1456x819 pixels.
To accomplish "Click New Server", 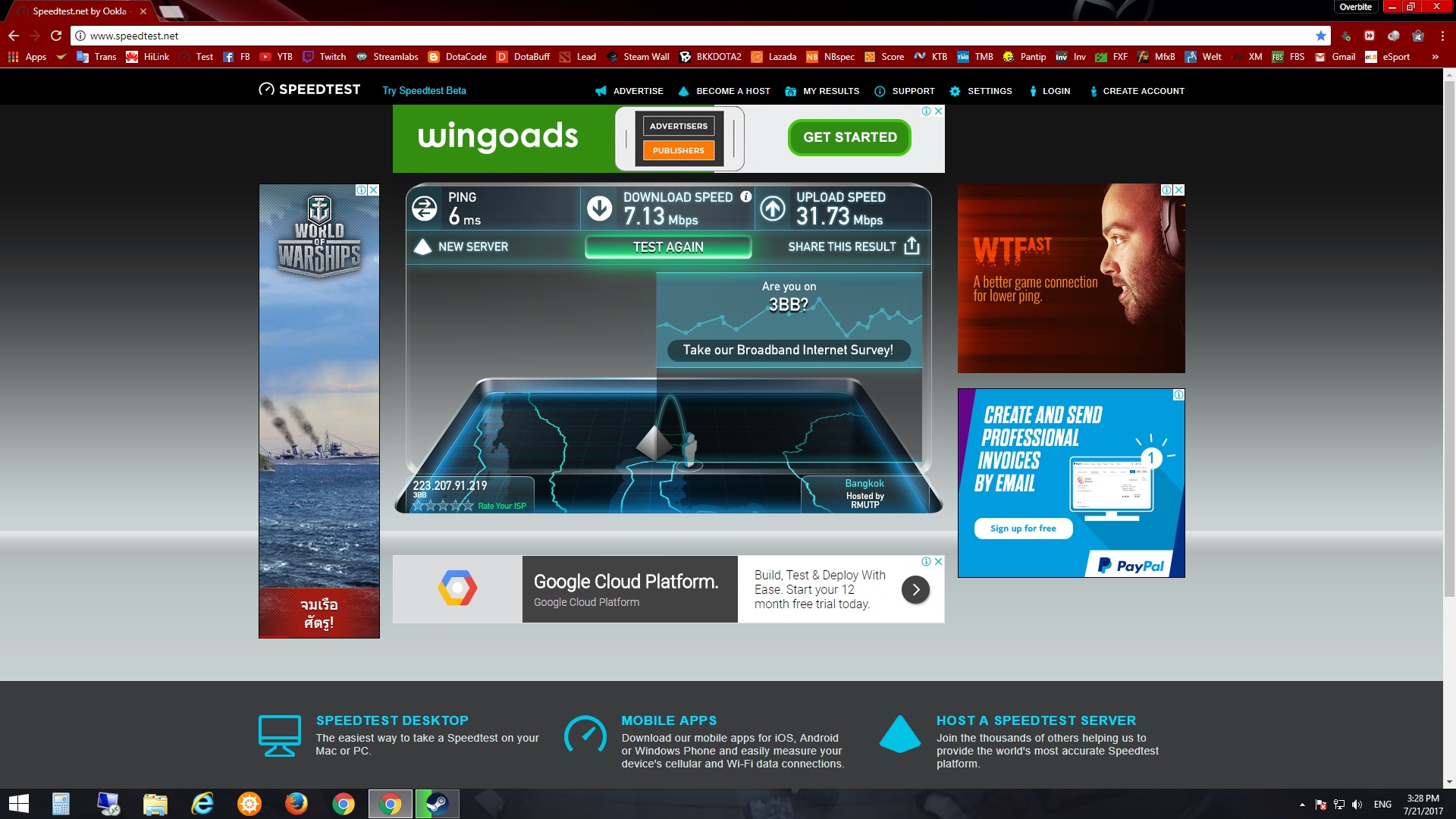I will coord(473,246).
